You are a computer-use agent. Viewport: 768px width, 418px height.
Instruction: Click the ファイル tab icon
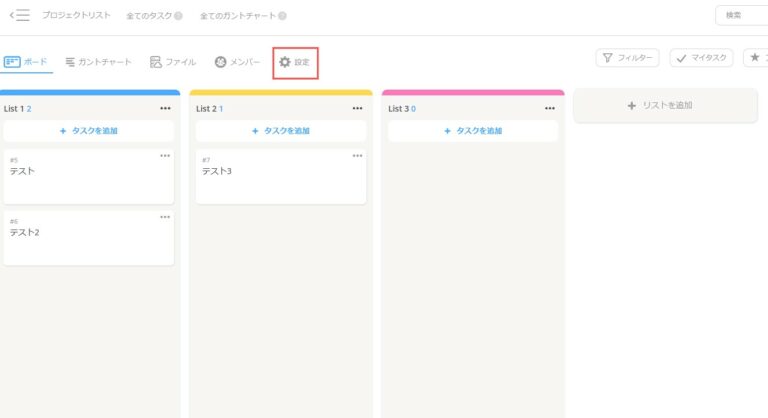tap(156, 62)
